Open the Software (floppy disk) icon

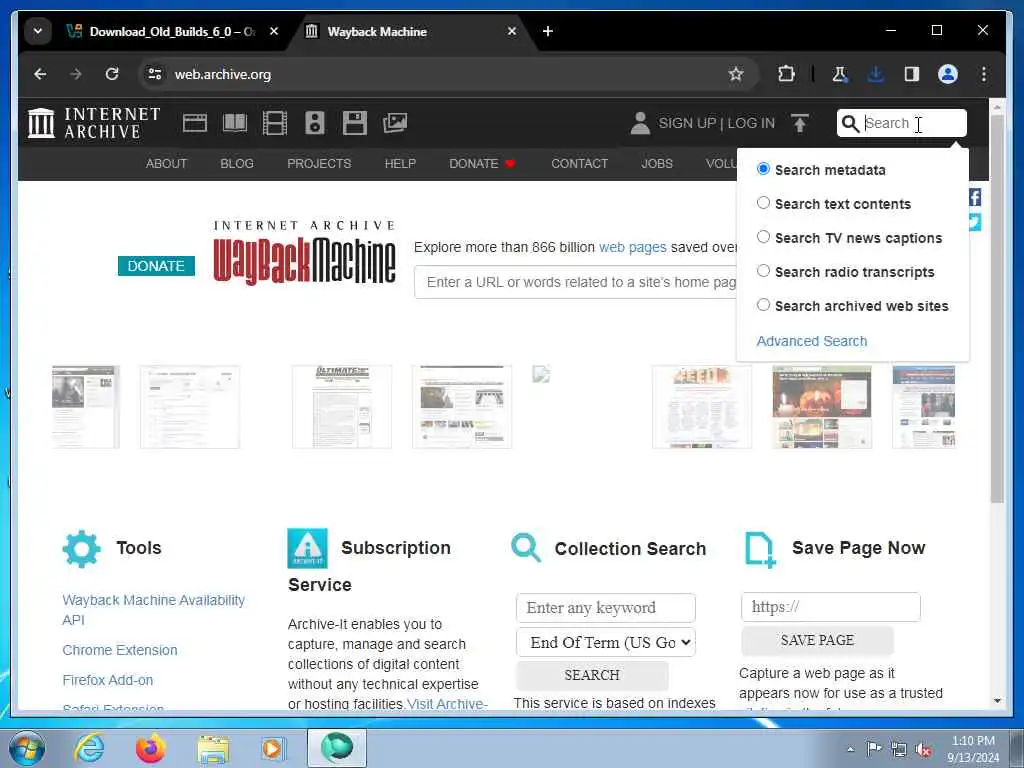(x=355, y=123)
